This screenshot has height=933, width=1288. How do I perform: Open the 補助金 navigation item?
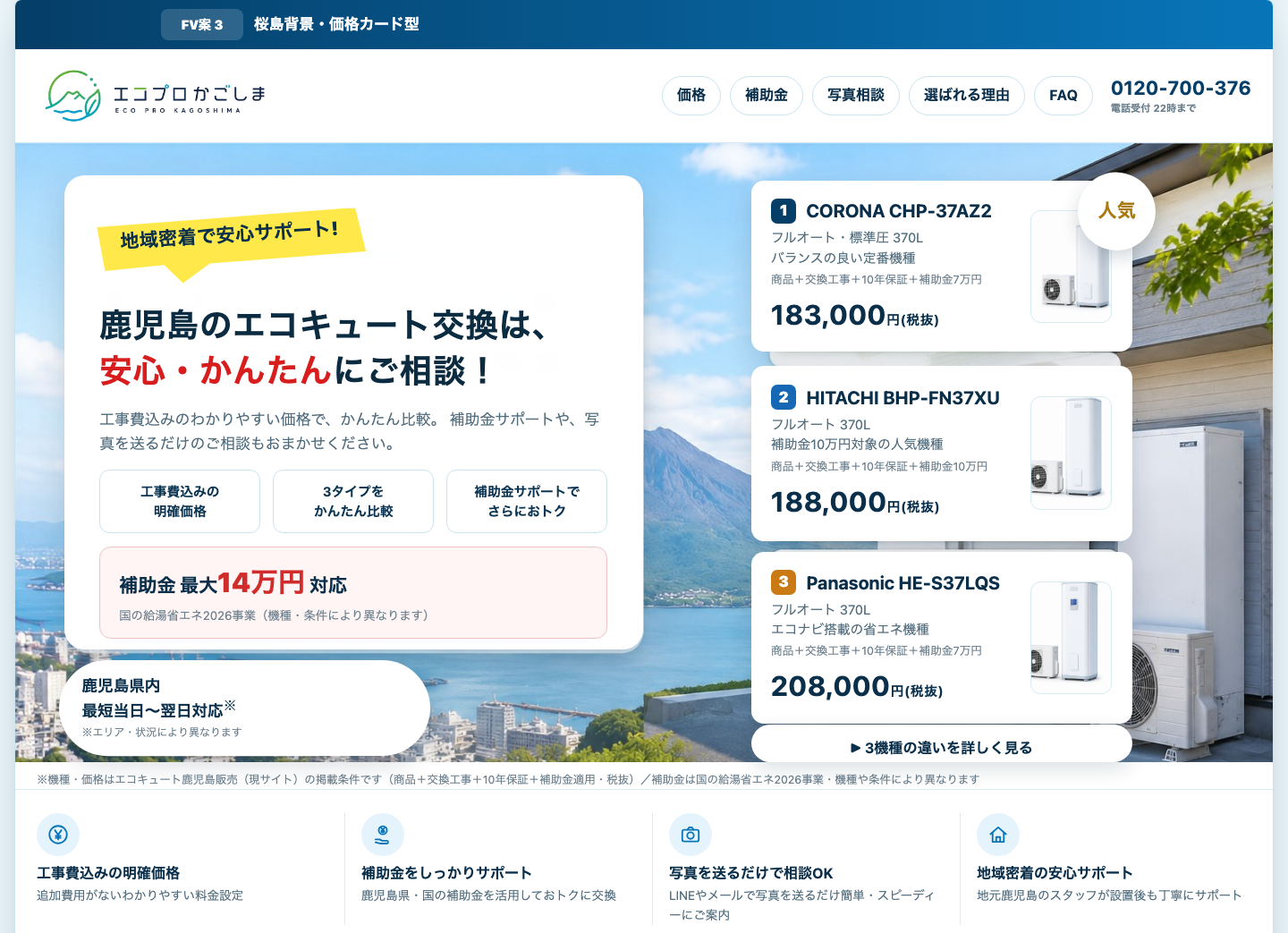tap(767, 96)
